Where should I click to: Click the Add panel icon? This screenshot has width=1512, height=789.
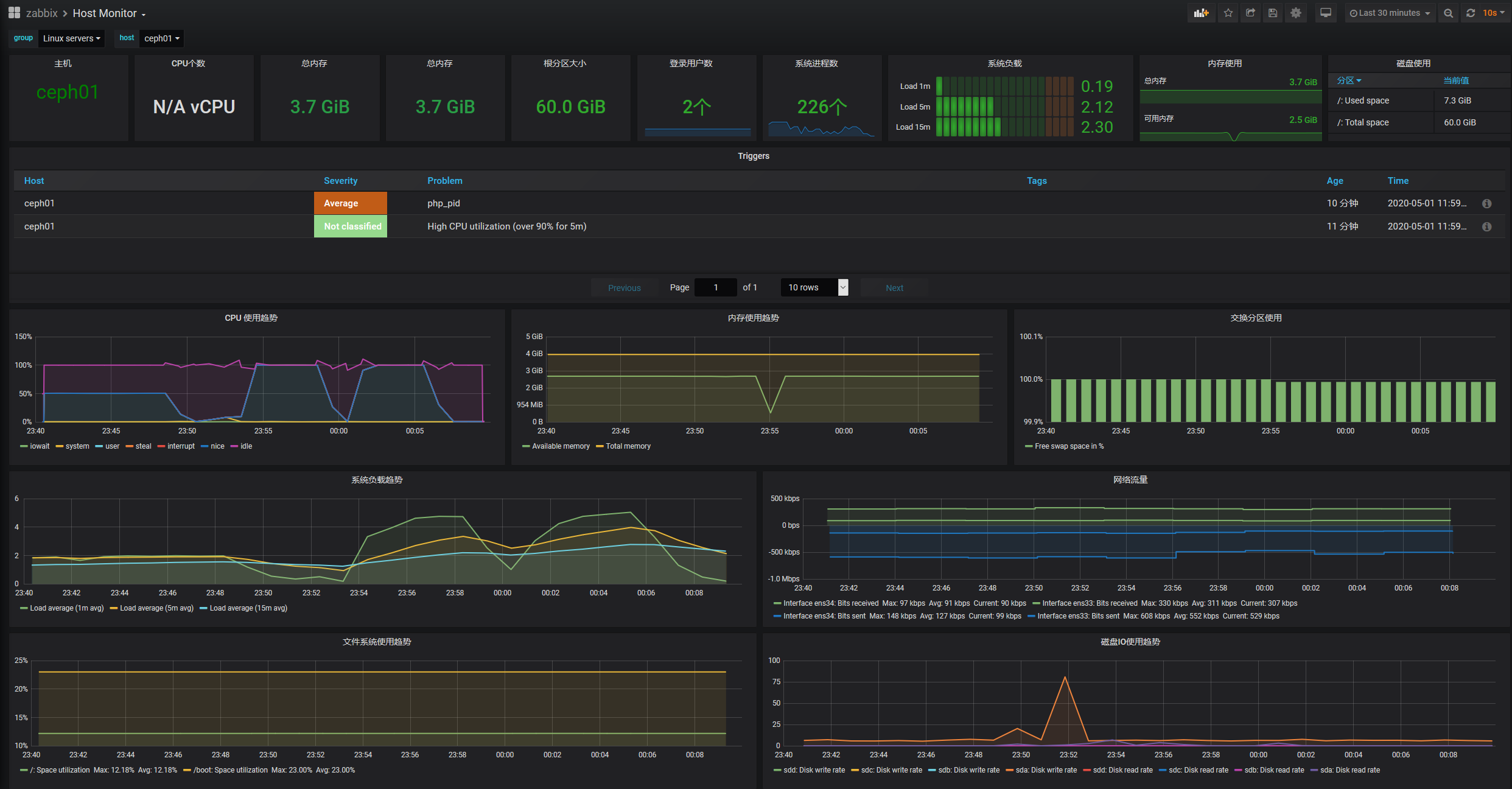pyautogui.click(x=1201, y=13)
